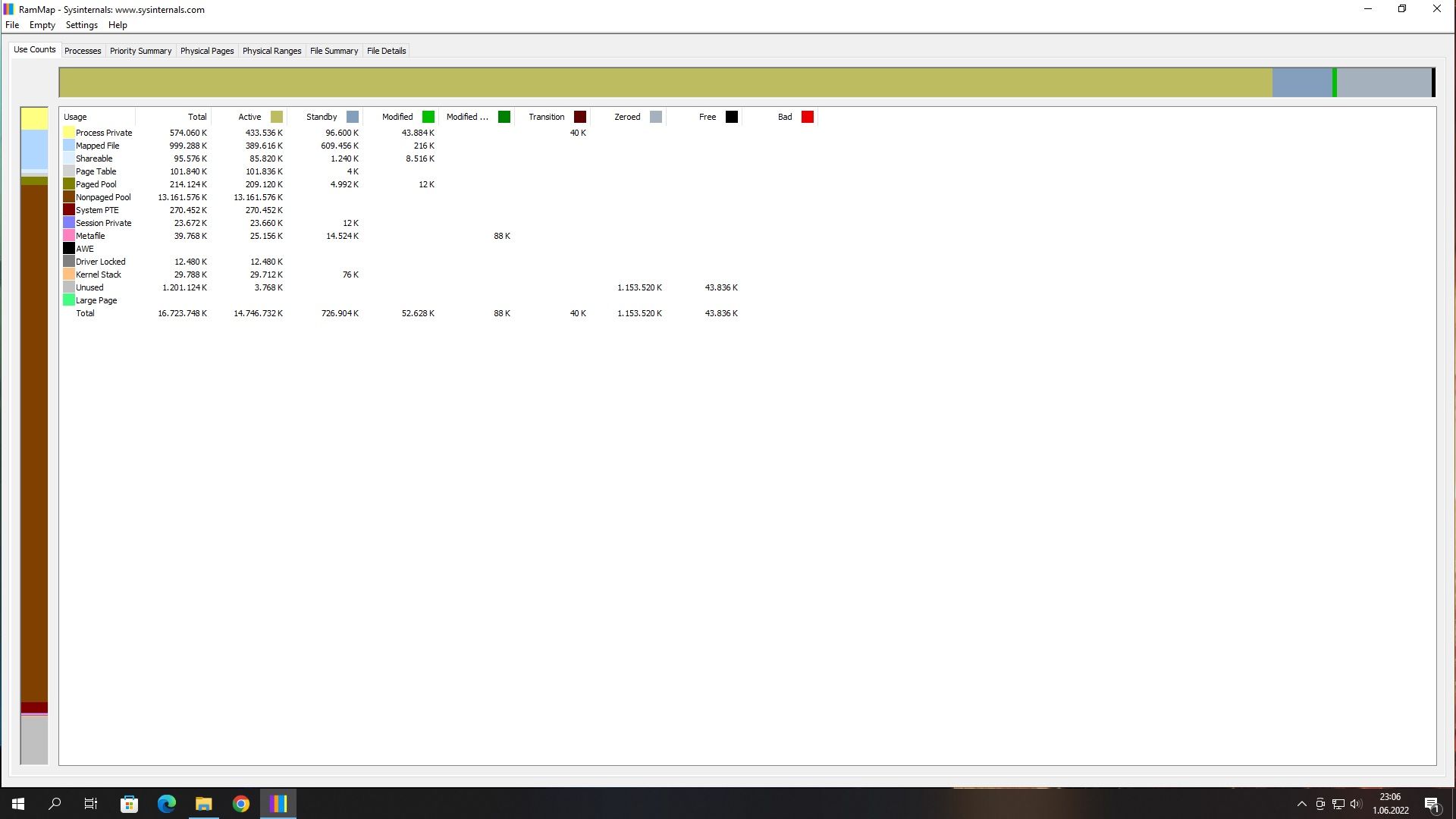This screenshot has width=1456, height=819.
Task: Click the Total column header
Action: [197, 117]
